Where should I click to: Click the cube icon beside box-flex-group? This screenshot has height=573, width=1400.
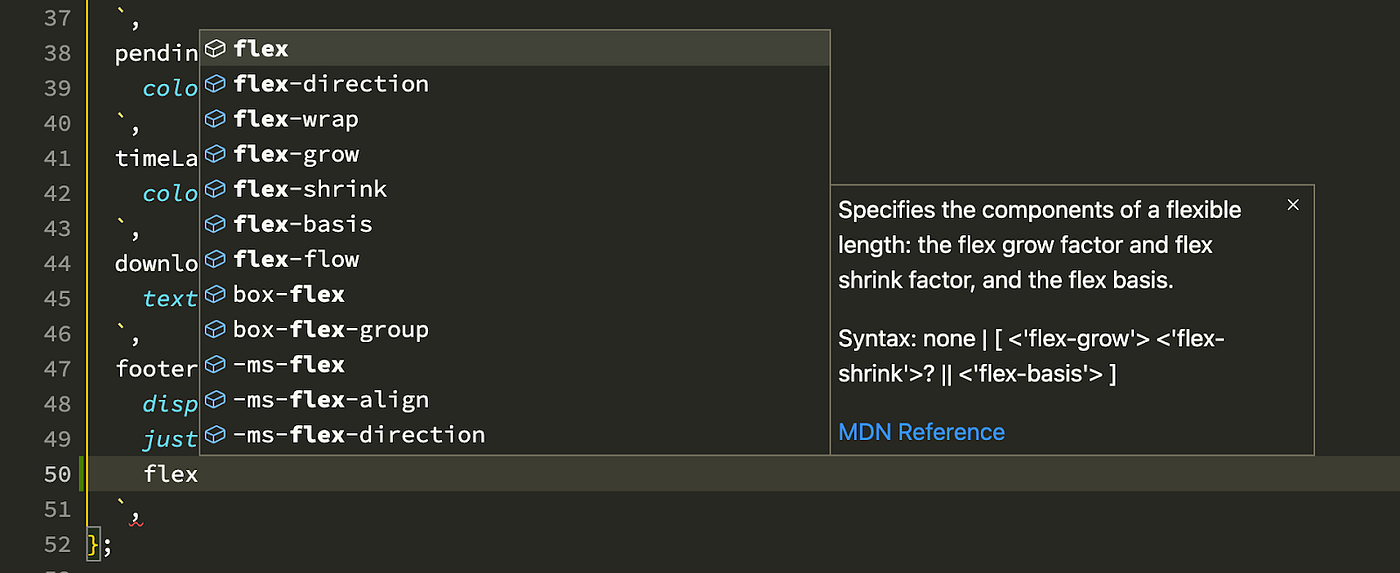(215, 330)
